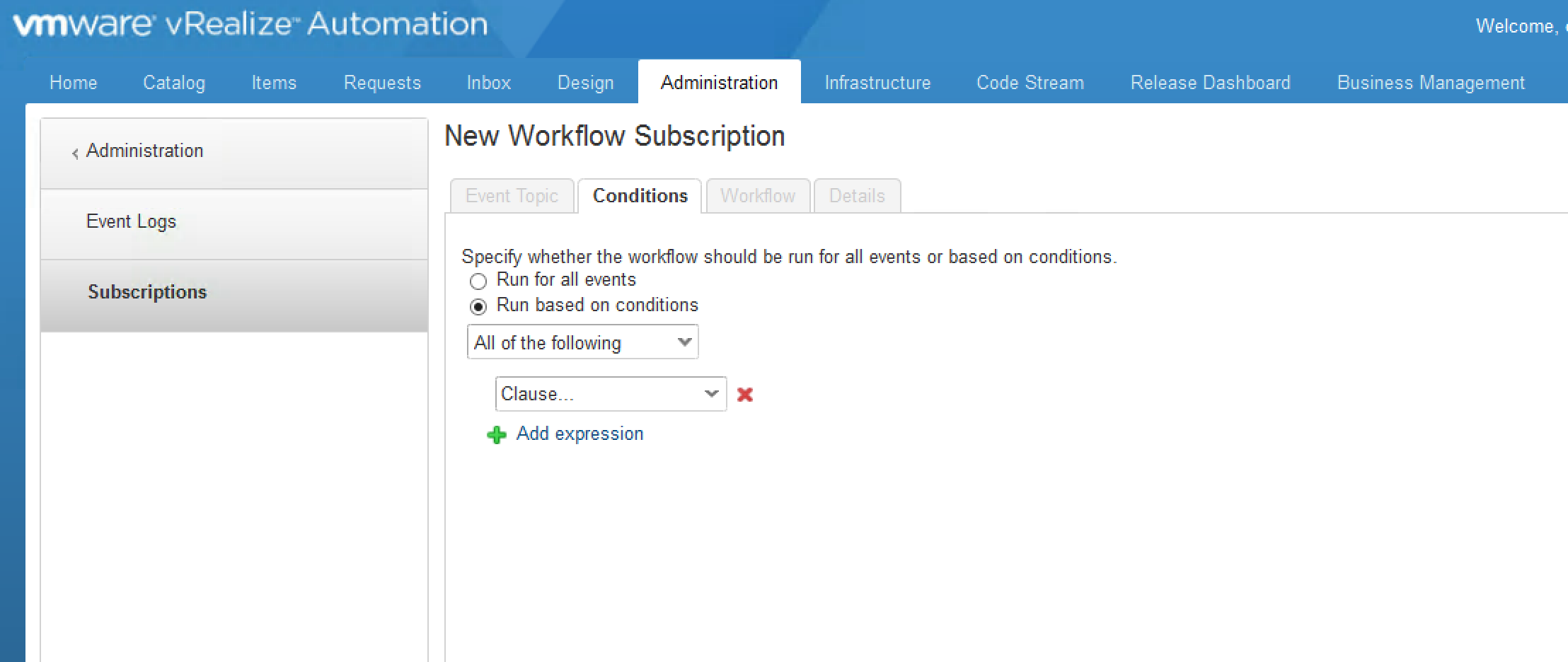
Task: Open the Items tab
Action: click(x=274, y=83)
